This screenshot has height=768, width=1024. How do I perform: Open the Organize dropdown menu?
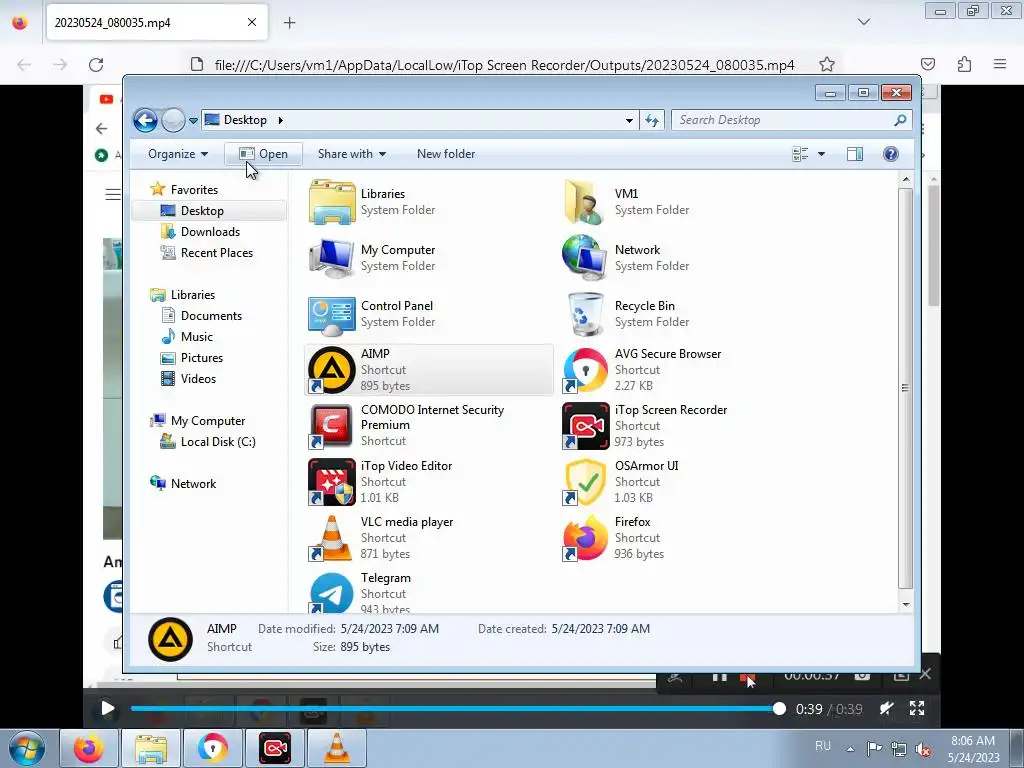pyautogui.click(x=178, y=154)
